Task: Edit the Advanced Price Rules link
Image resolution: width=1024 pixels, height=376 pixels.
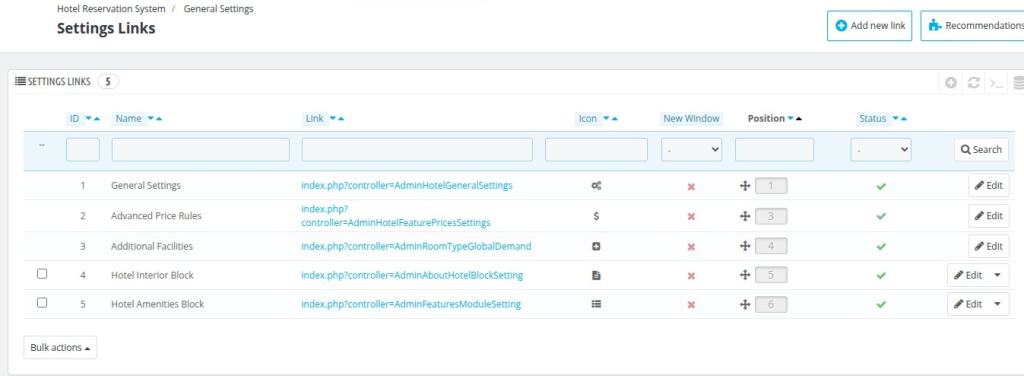Action: (x=989, y=216)
